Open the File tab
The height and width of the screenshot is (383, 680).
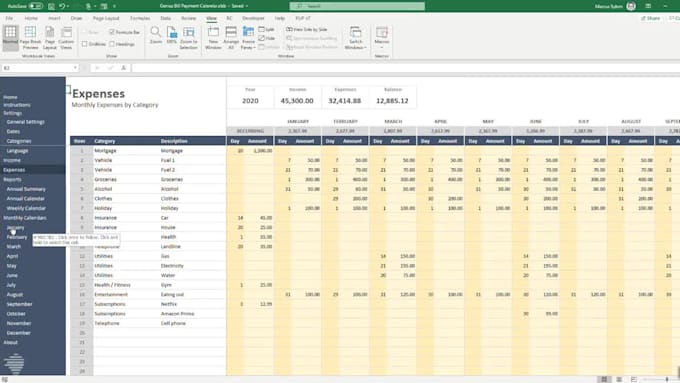click(9, 18)
